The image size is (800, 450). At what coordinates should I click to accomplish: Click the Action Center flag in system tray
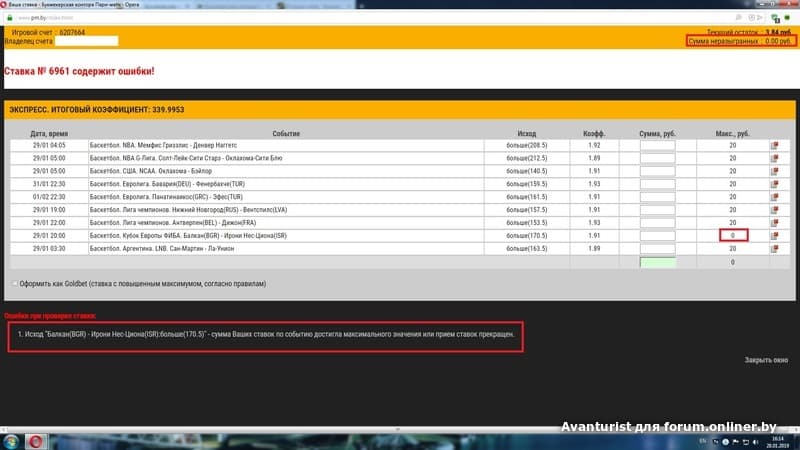click(x=735, y=442)
